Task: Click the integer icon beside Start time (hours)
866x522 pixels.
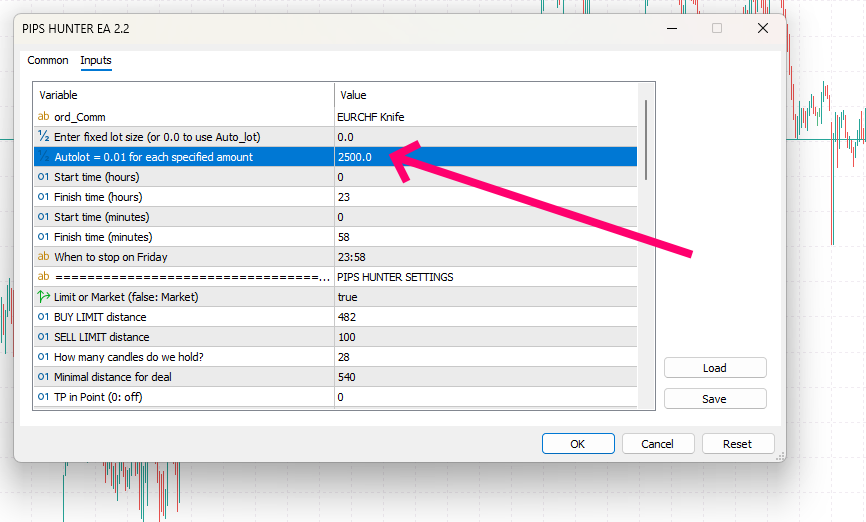Action: tap(43, 177)
